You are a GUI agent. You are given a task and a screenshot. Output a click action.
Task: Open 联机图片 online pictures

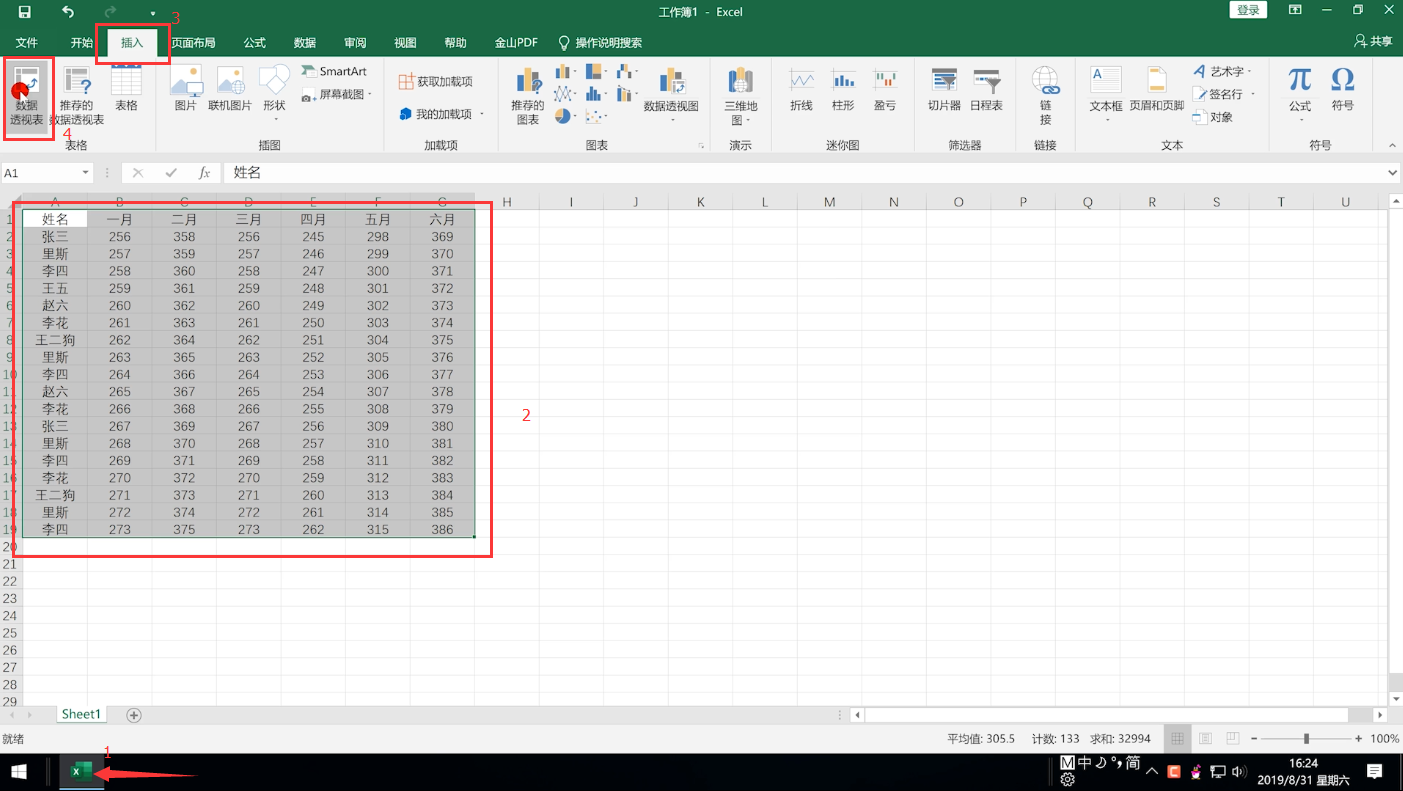point(230,90)
